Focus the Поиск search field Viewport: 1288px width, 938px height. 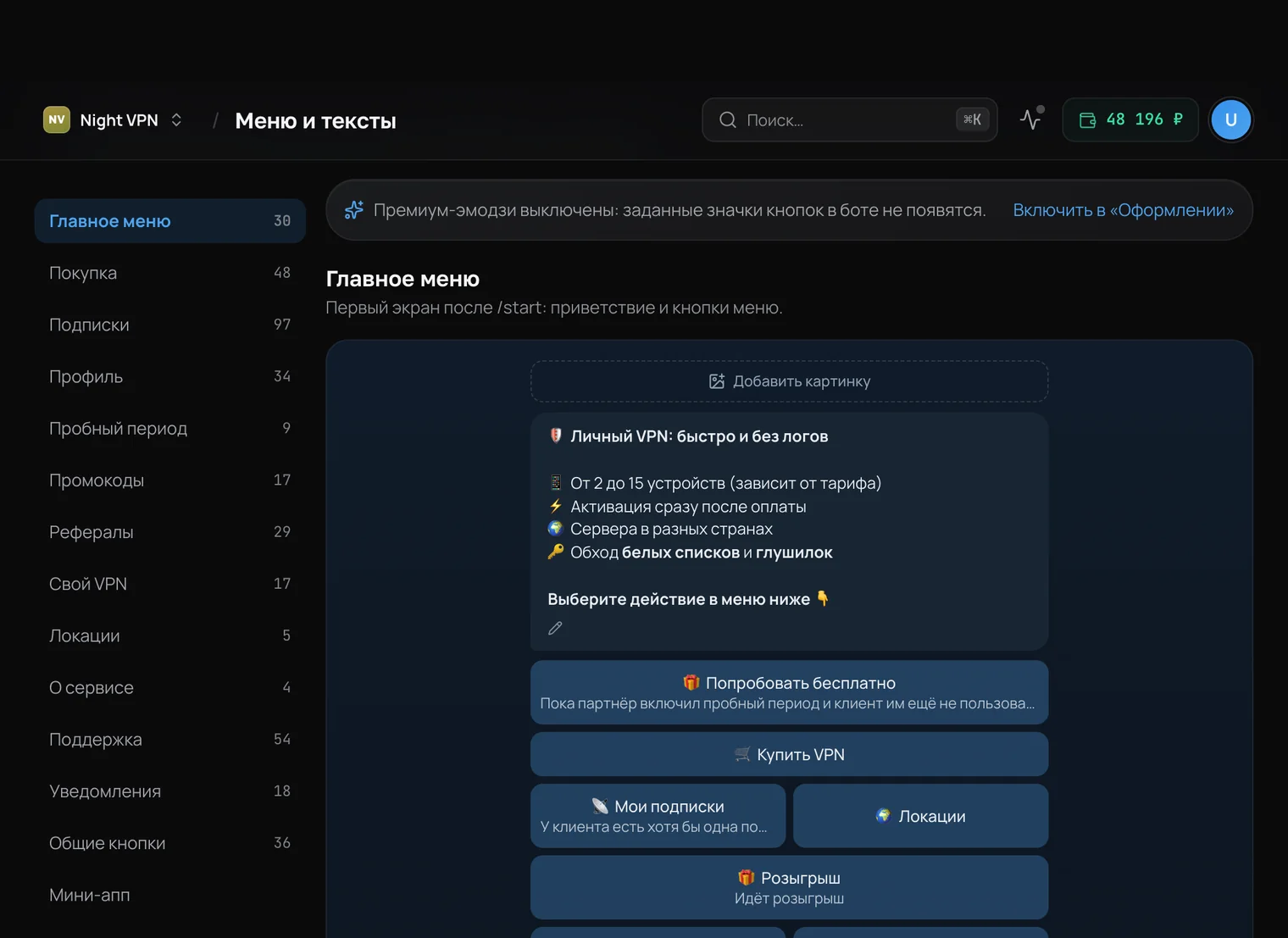point(850,119)
